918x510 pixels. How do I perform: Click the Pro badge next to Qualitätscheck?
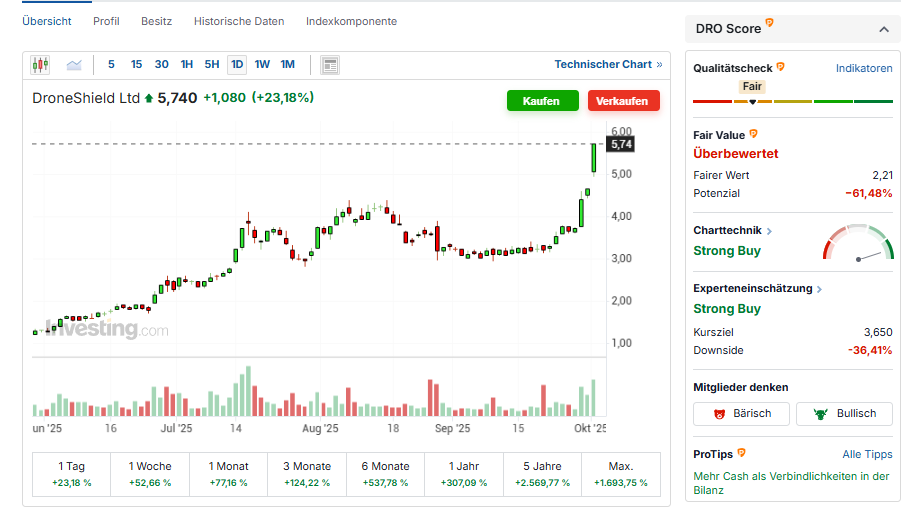click(780, 67)
